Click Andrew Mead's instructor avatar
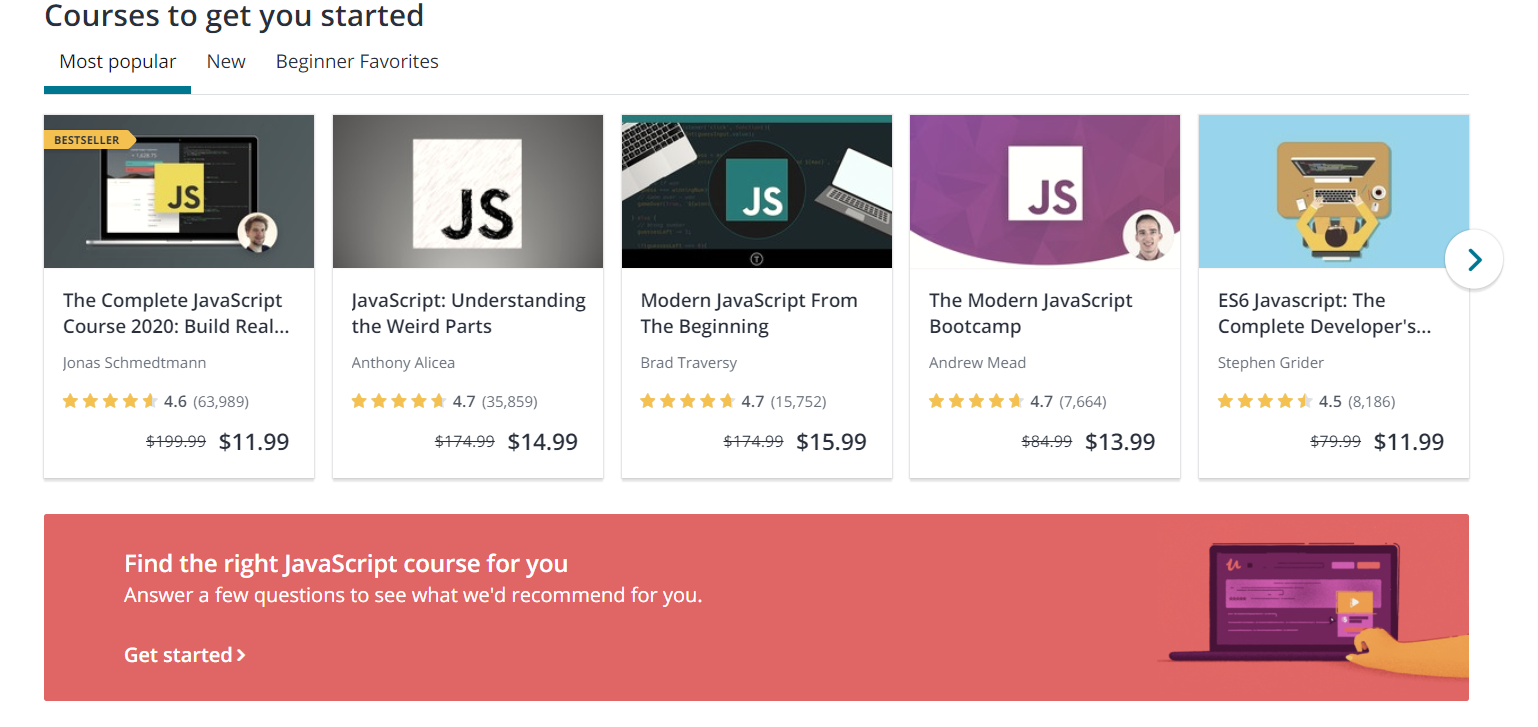 pyautogui.click(x=1147, y=236)
